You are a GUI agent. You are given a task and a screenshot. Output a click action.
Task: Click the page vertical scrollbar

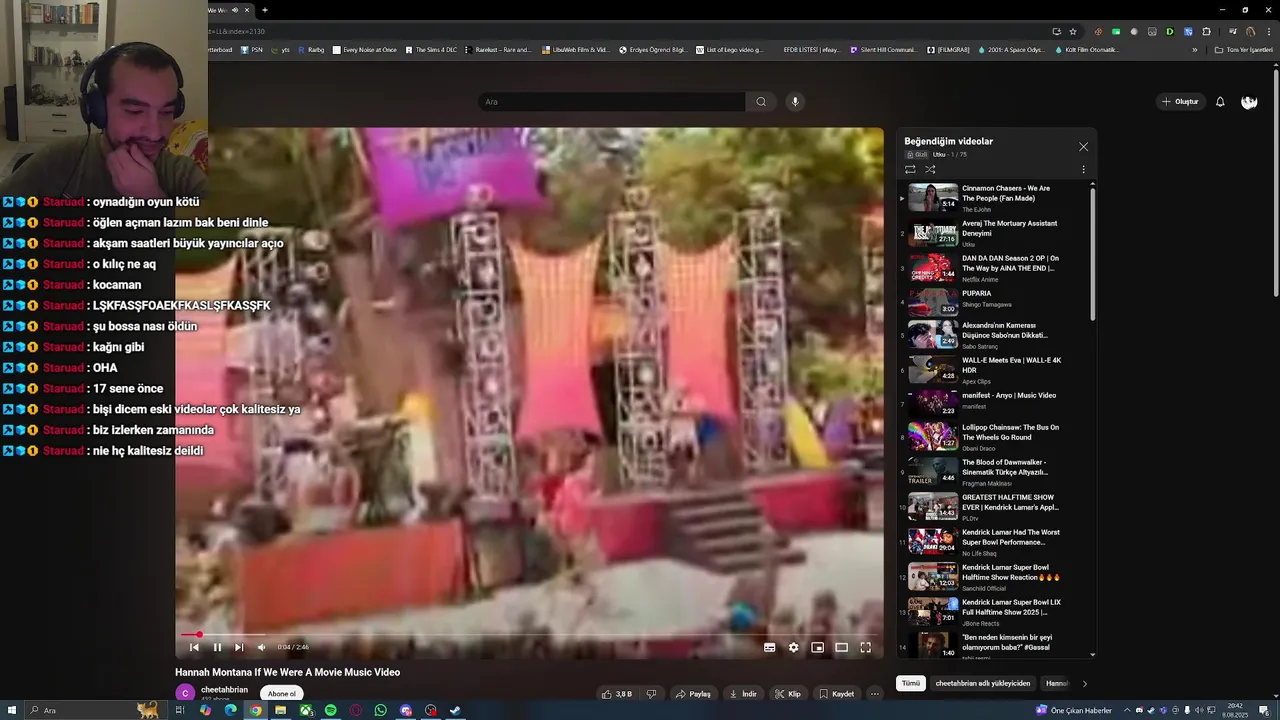pos(1275,182)
